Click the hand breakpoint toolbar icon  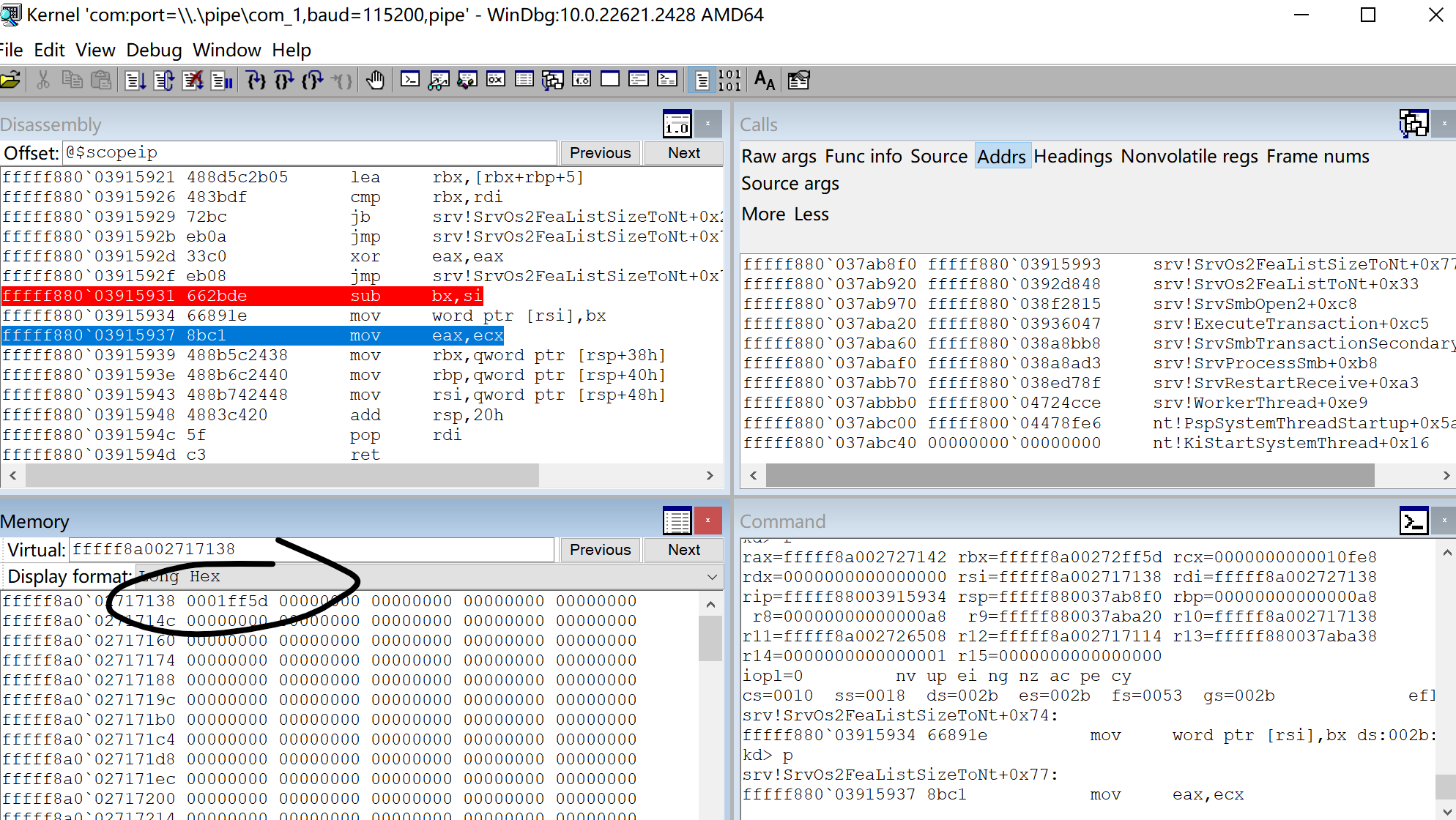[x=375, y=81]
